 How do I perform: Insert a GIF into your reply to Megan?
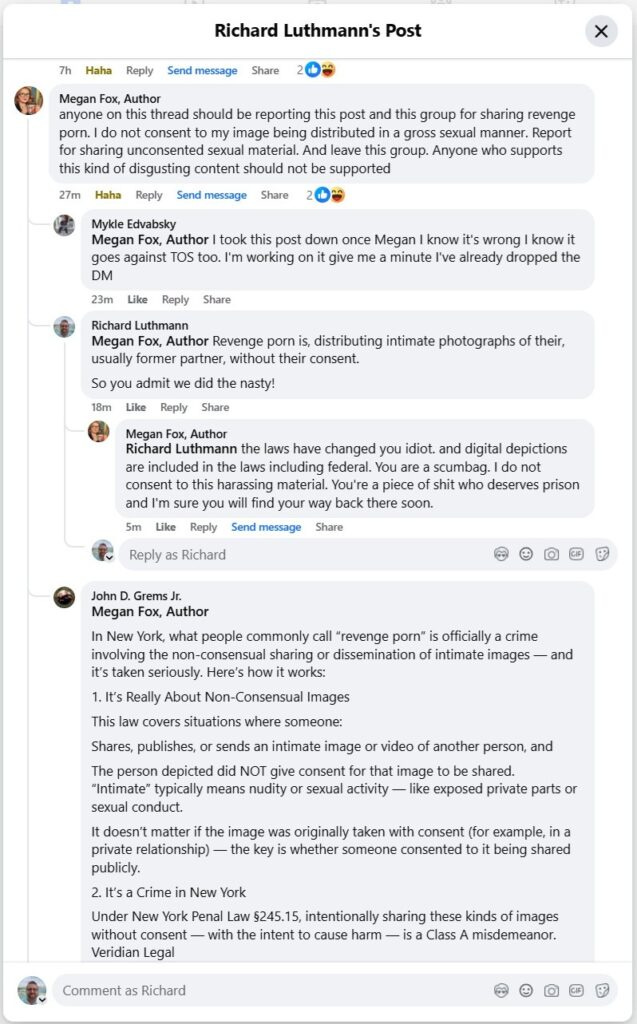577,554
